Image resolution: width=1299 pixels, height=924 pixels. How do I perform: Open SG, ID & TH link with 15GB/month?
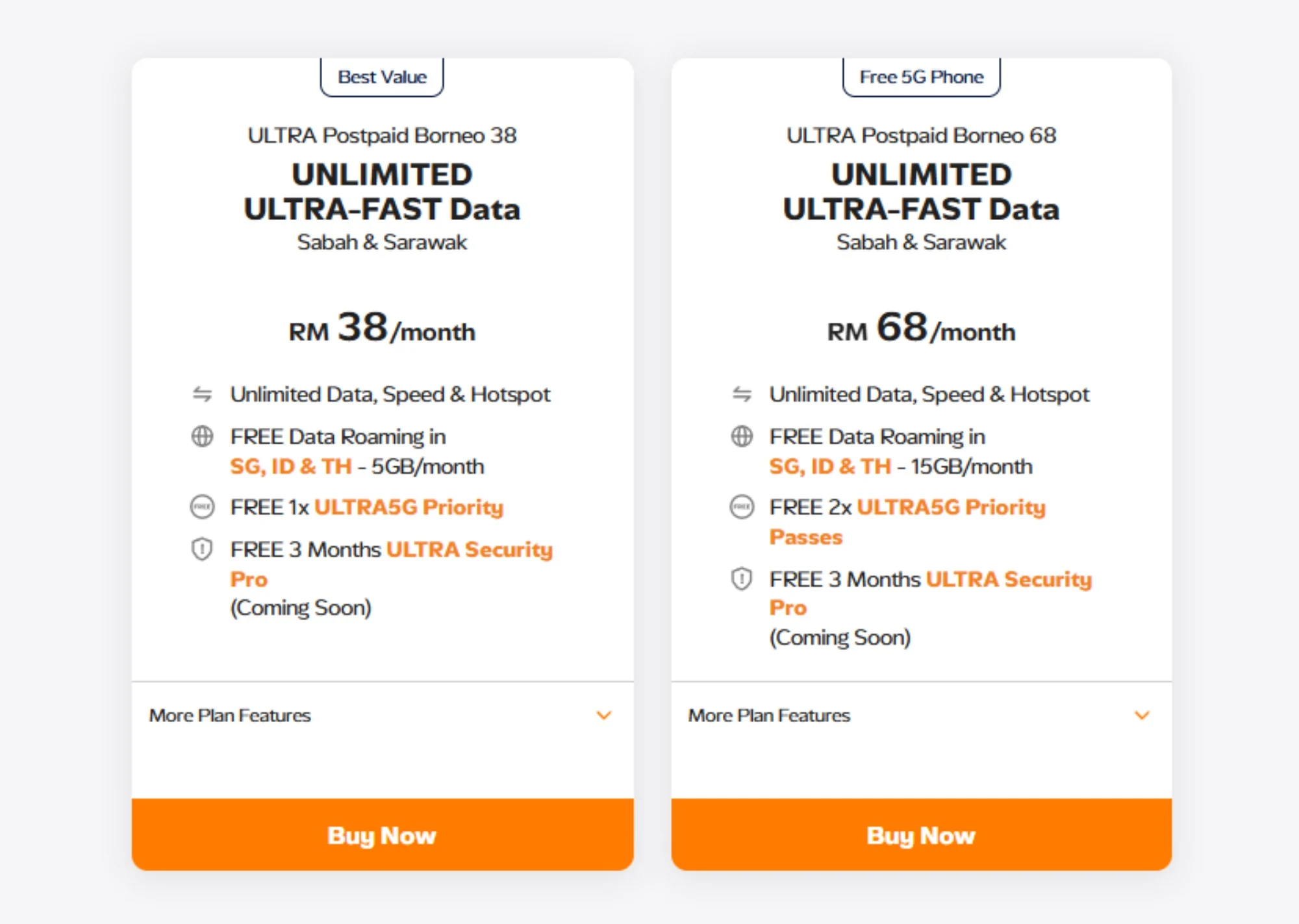pyautogui.click(x=829, y=466)
